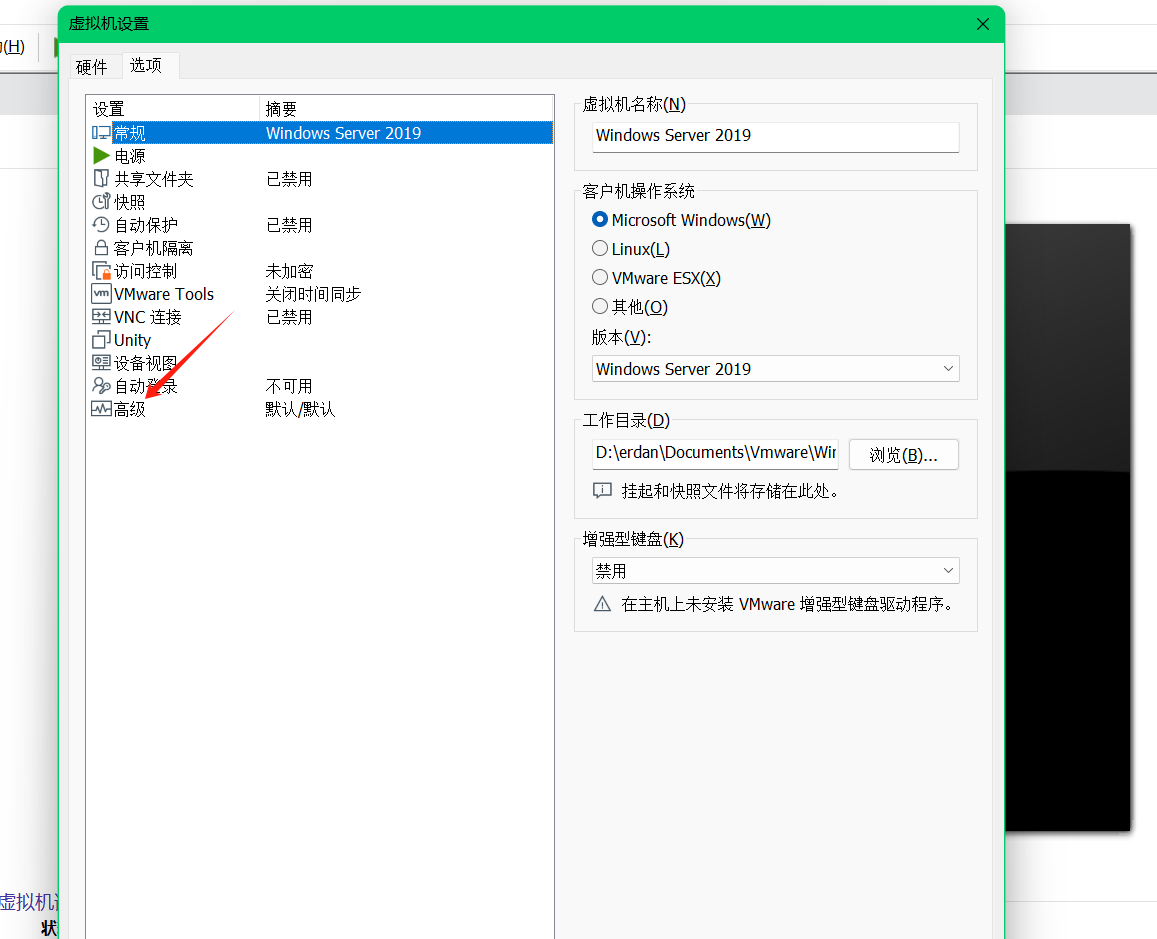
Task: Click the 设置 column header
Action: [x=108, y=109]
